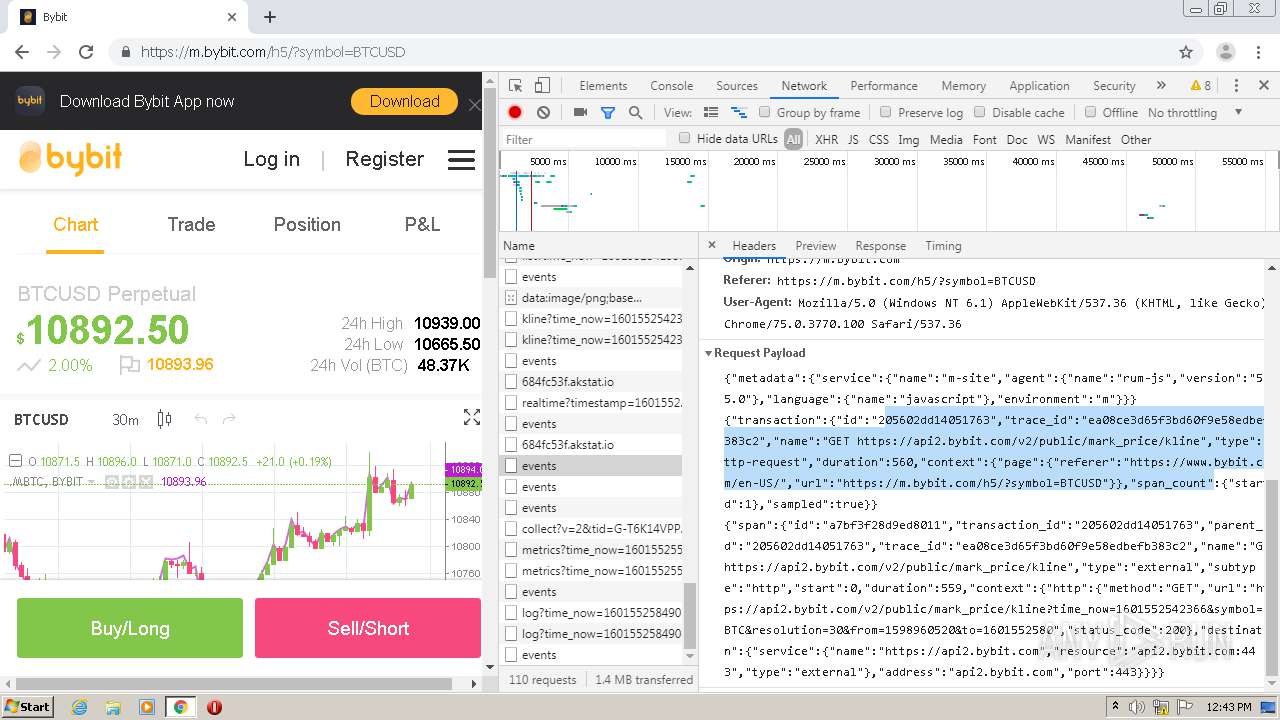The height and width of the screenshot is (720, 1280).
Task: Click the Start button
Action: 28,707
